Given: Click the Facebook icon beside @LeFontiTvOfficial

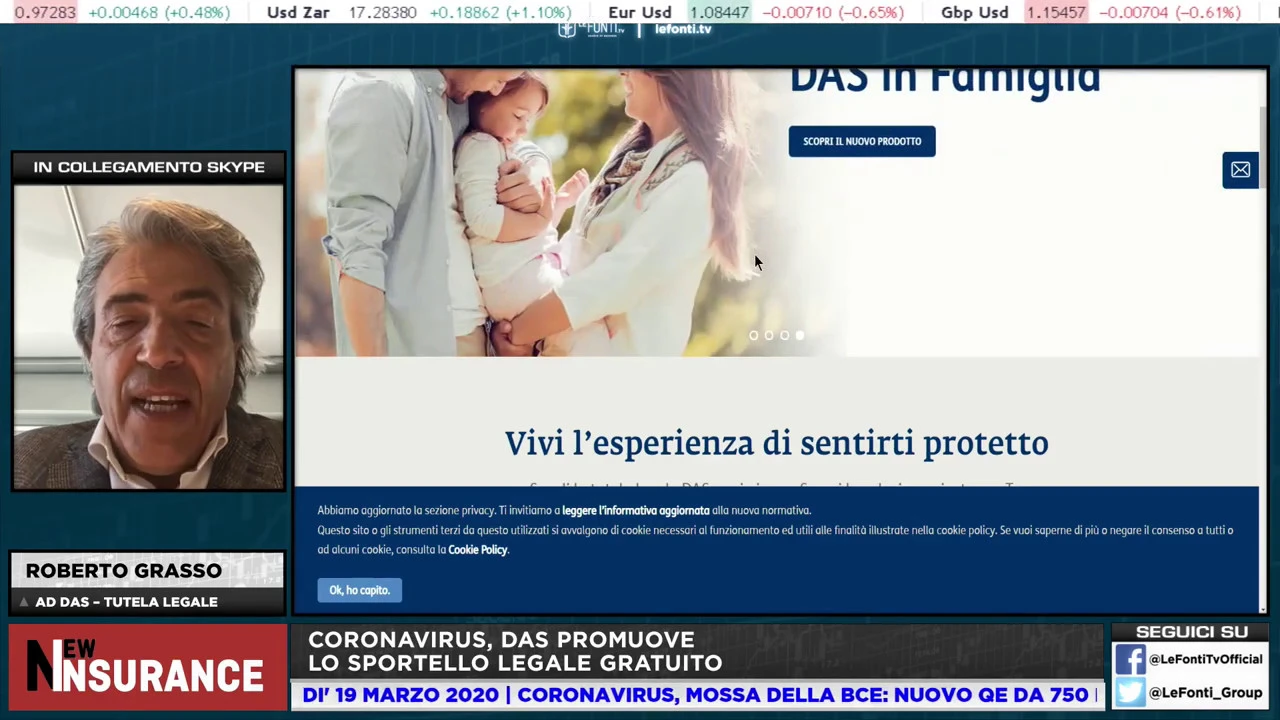Looking at the screenshot, I should tap(1129, 660).
